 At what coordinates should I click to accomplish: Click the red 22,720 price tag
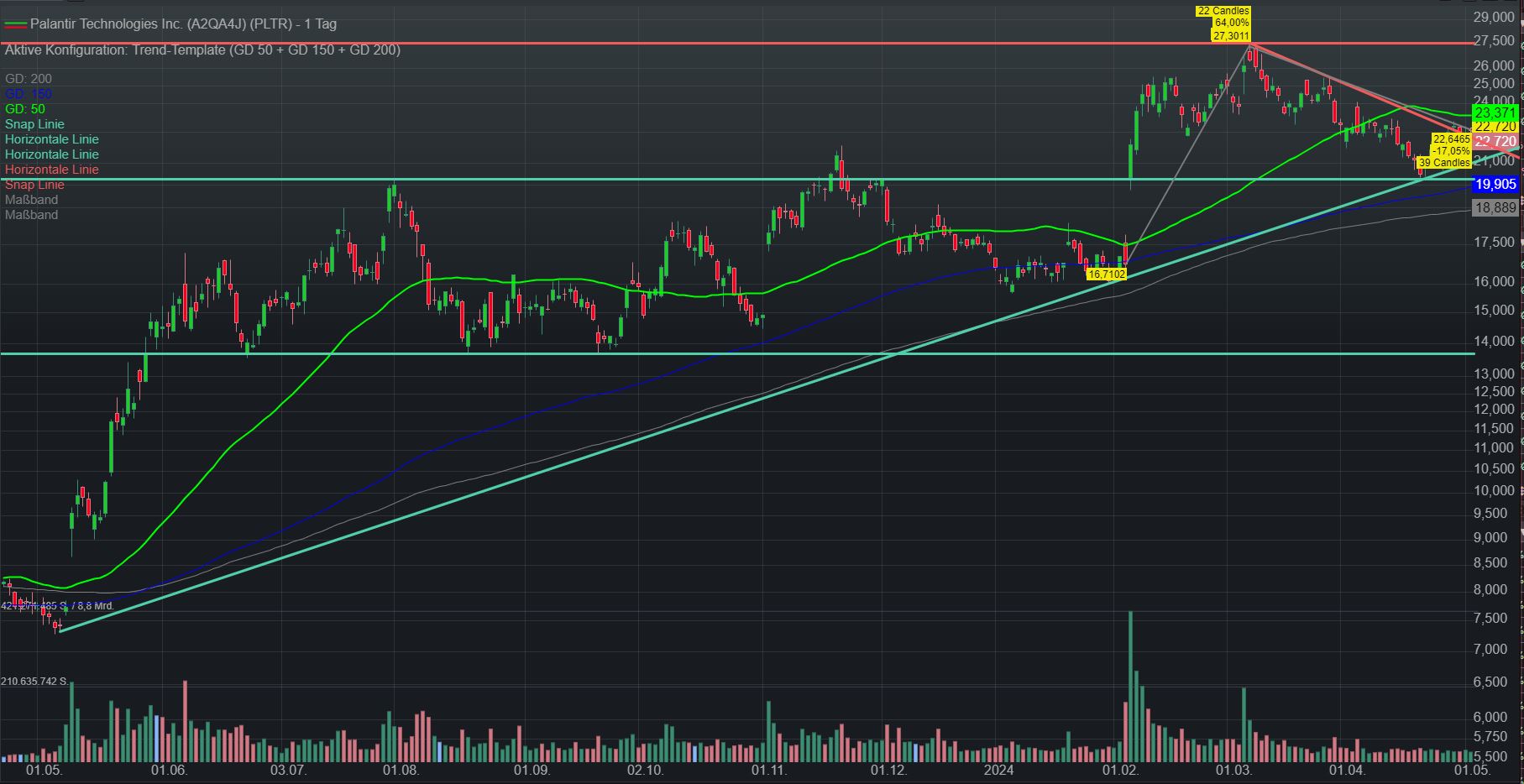1495,141
